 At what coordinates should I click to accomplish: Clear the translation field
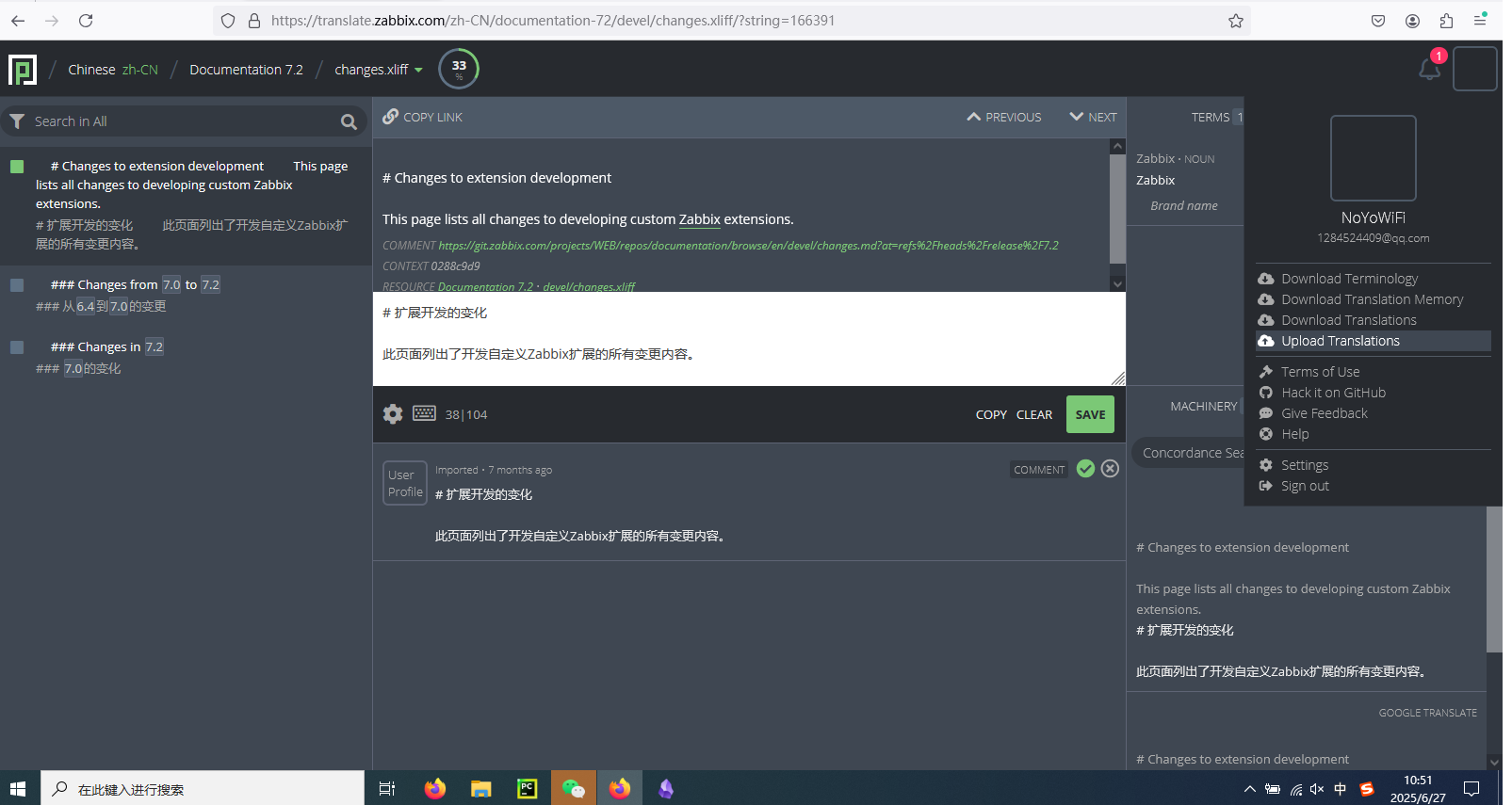pyautogui.click(x=1033, y=414)
